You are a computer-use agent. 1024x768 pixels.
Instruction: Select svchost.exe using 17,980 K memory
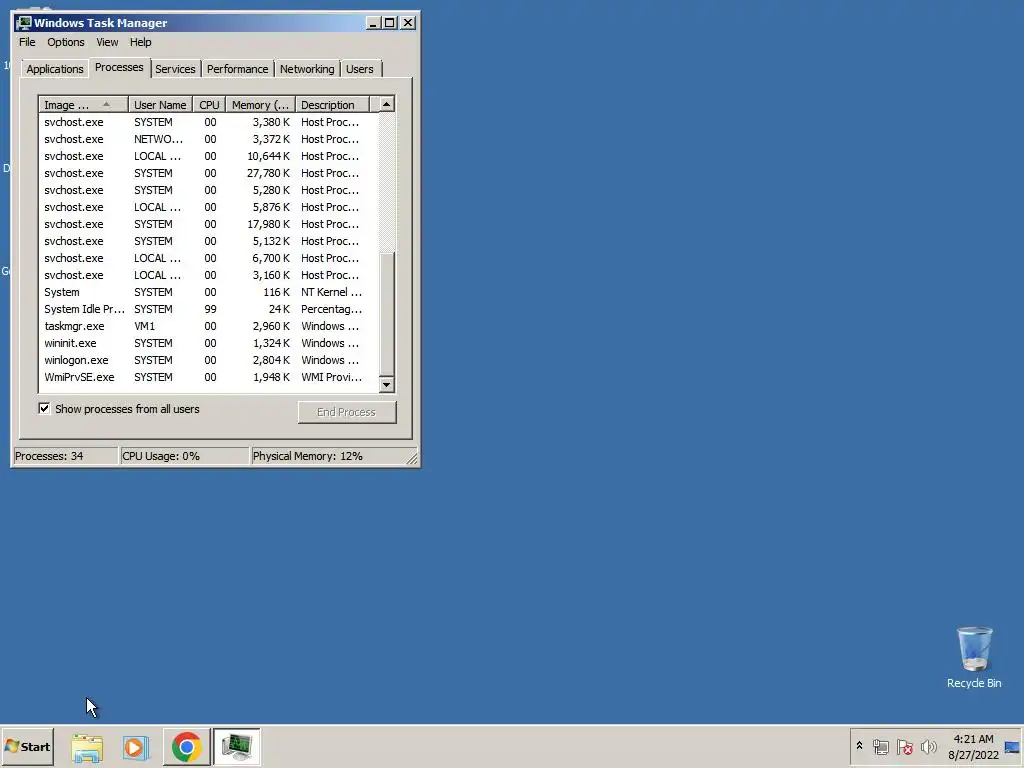pos(208,224)
